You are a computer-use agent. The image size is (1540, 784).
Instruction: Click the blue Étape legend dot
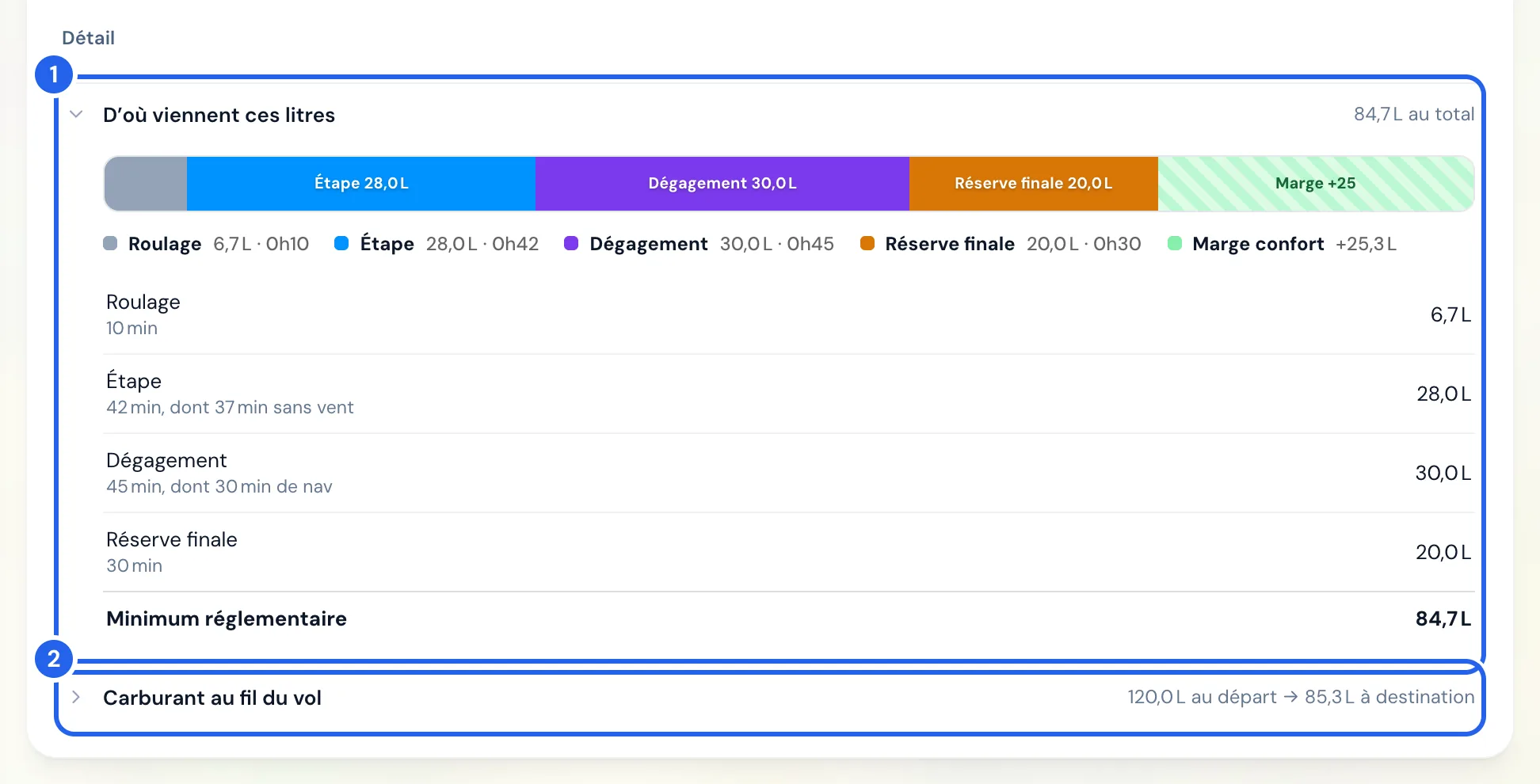click(x=341, y=243)
